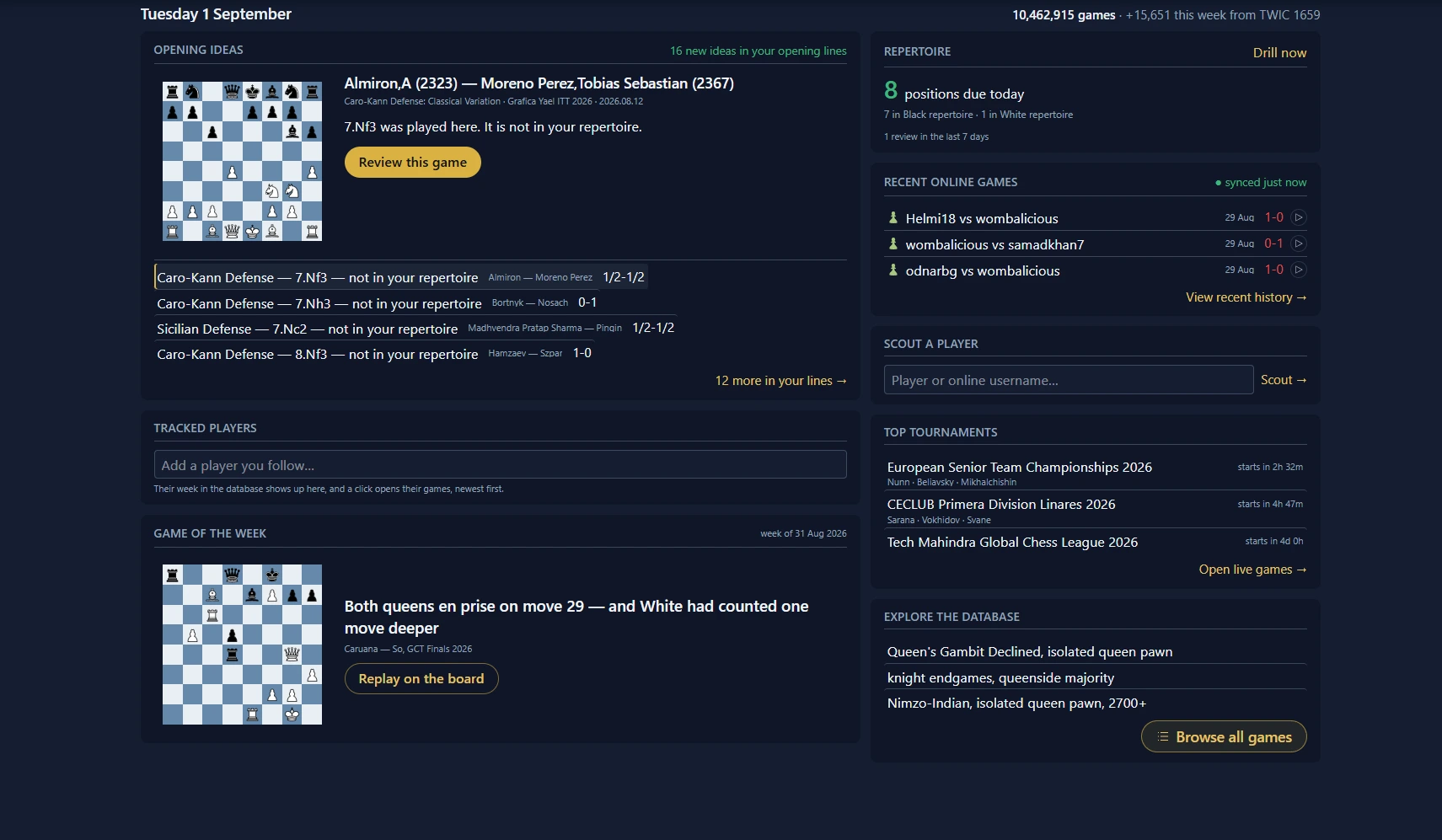Open the Caruana vs So board thumbnail

click(242, 645)
